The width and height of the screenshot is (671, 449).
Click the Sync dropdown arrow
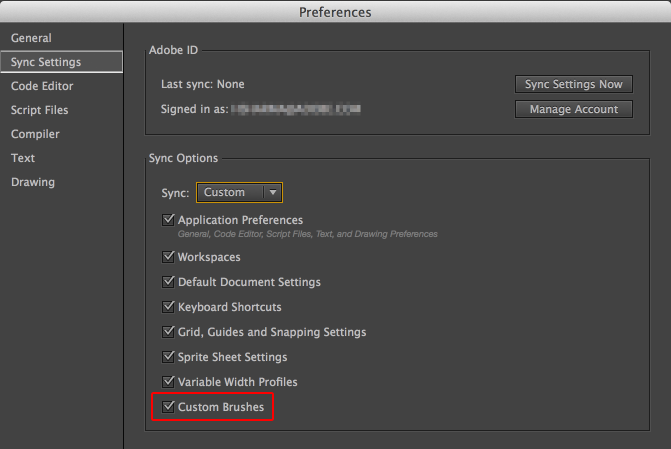coord(271,192)
